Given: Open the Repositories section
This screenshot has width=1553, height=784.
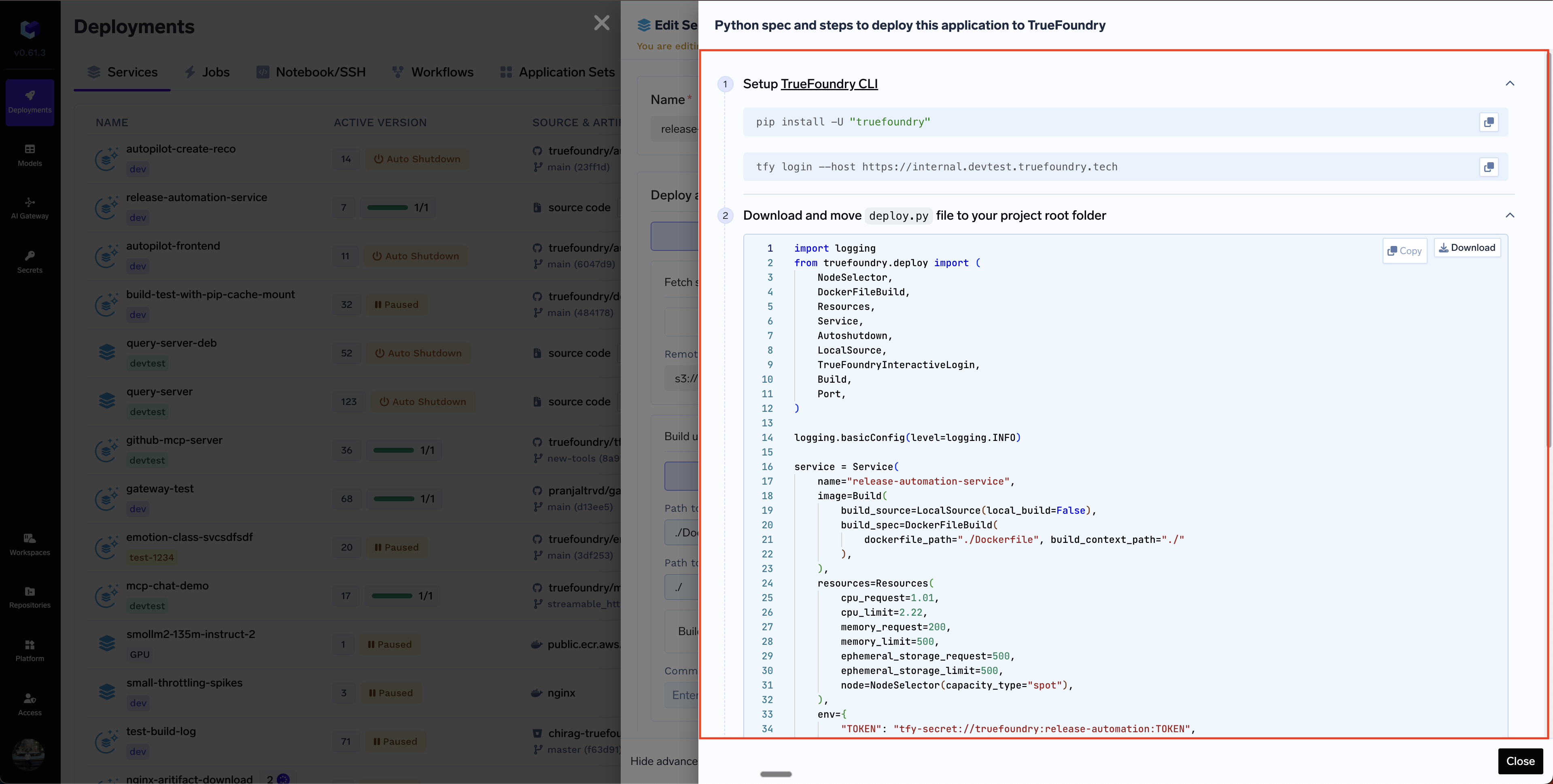Looking at the screenshot, I should coord(29,597).
